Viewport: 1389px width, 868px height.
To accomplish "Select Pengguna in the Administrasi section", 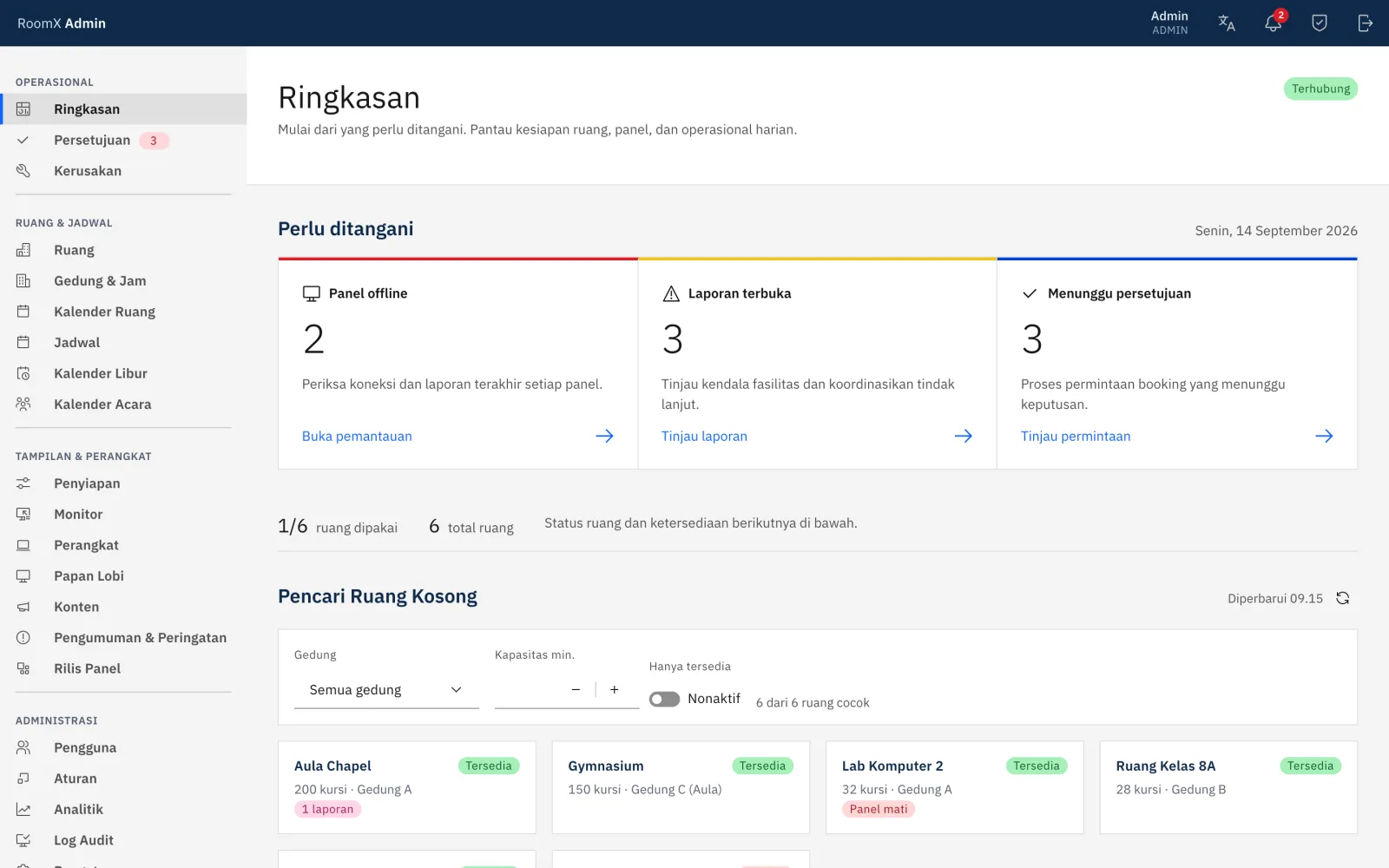I will [123, 748].
